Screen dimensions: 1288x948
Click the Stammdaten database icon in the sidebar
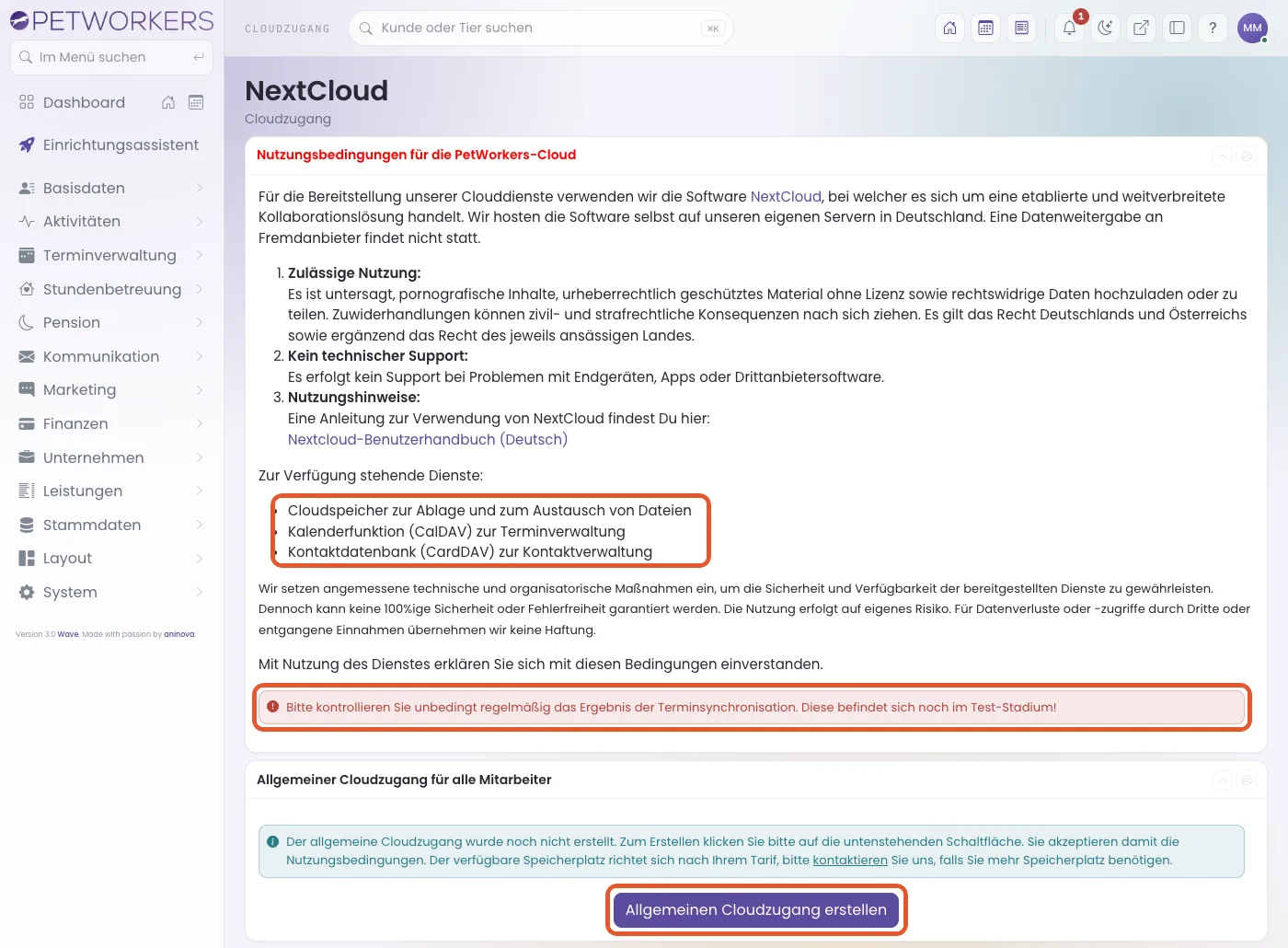[27, 525]
